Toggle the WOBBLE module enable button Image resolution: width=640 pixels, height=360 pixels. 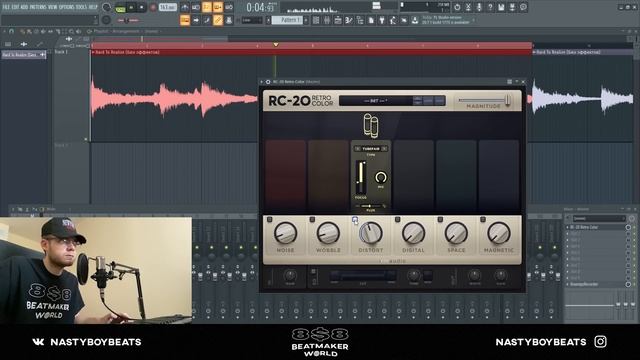pos(312,220)
